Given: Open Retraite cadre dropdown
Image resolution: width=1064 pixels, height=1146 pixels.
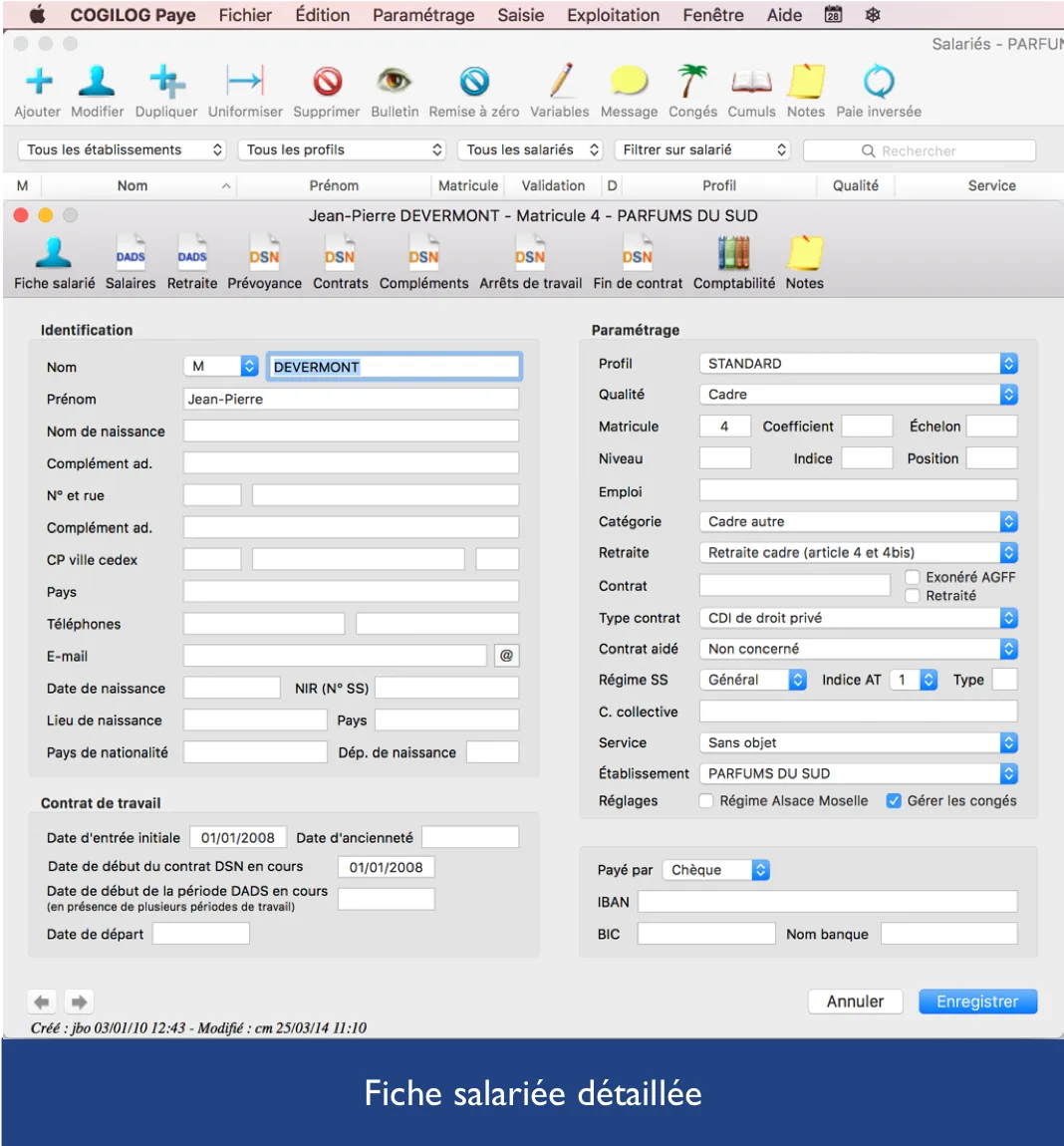Looking at the screenshot, I should (x=858, y=552).
